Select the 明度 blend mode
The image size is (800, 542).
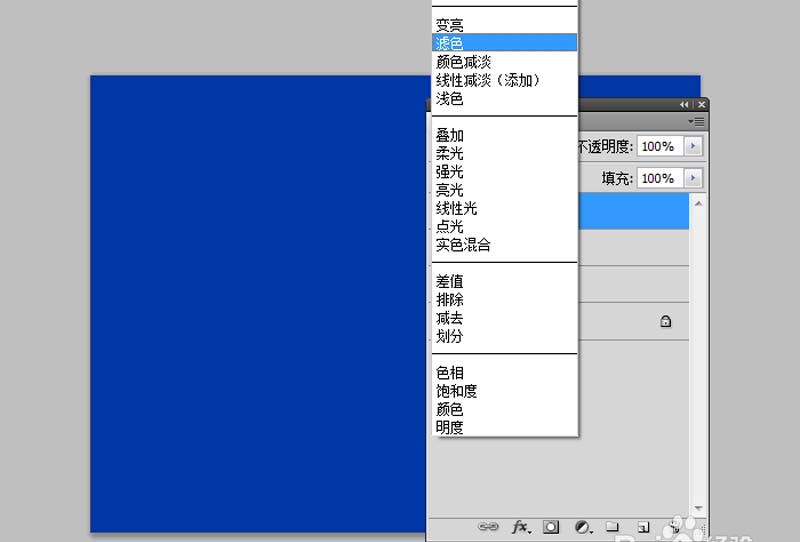504,427
